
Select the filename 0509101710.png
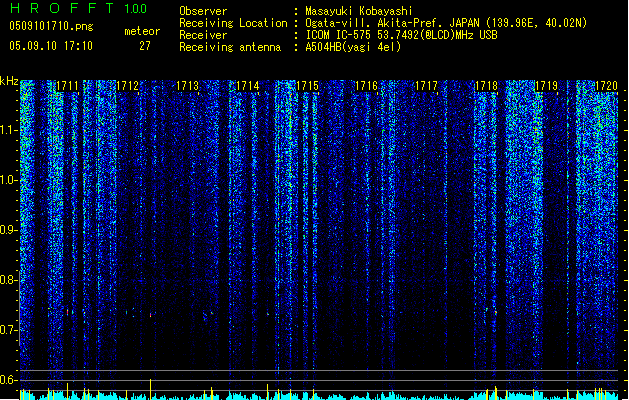tap(51, 27)
